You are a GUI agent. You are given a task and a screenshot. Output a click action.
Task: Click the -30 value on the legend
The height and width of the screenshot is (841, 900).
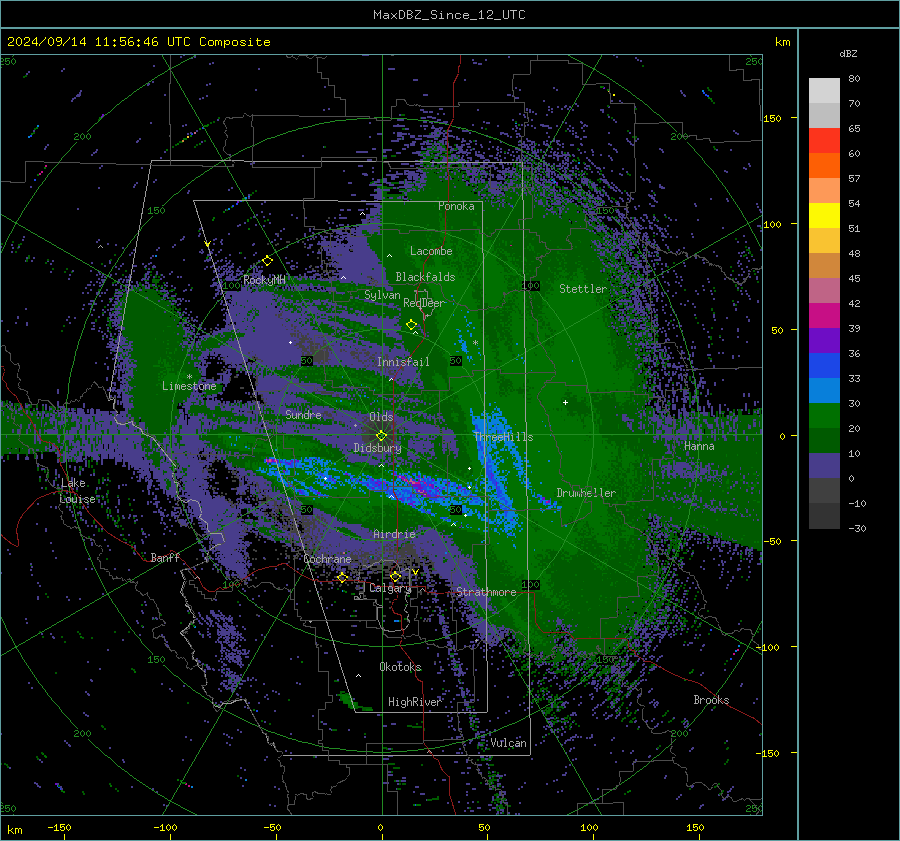(x=857, y=529)
